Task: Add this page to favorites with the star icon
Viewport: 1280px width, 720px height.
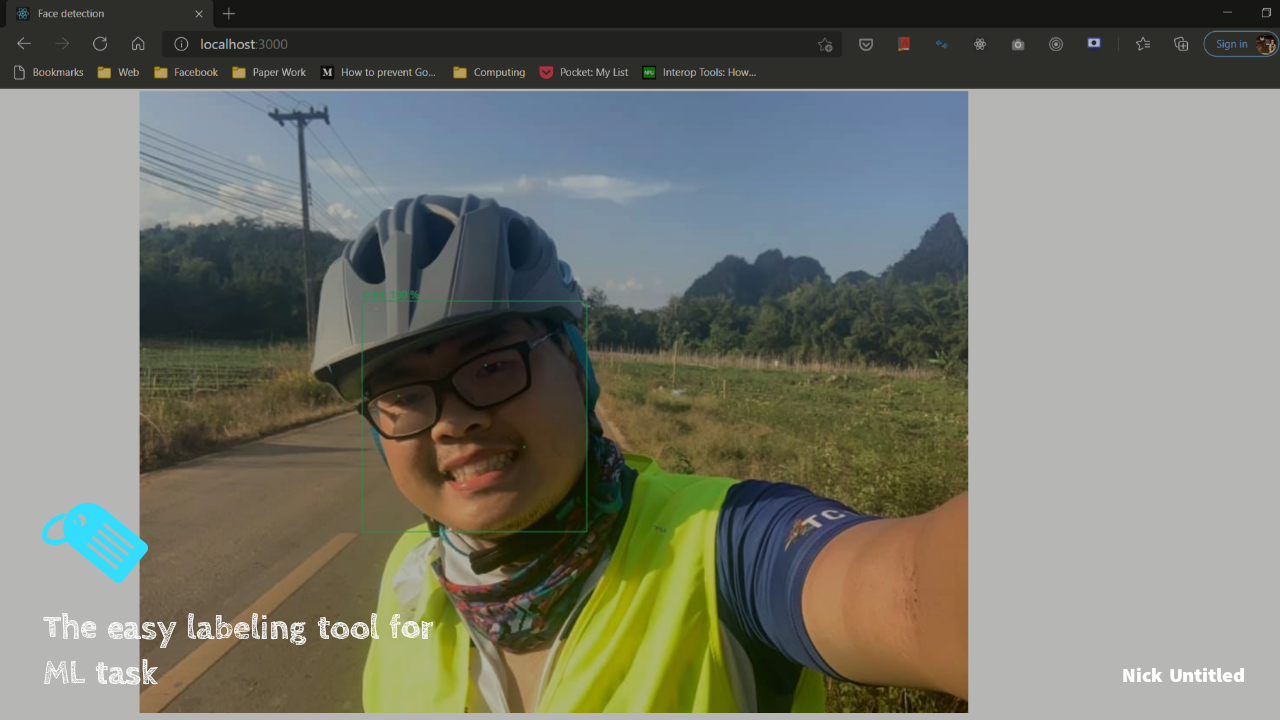Action: (x=825, y=44)
